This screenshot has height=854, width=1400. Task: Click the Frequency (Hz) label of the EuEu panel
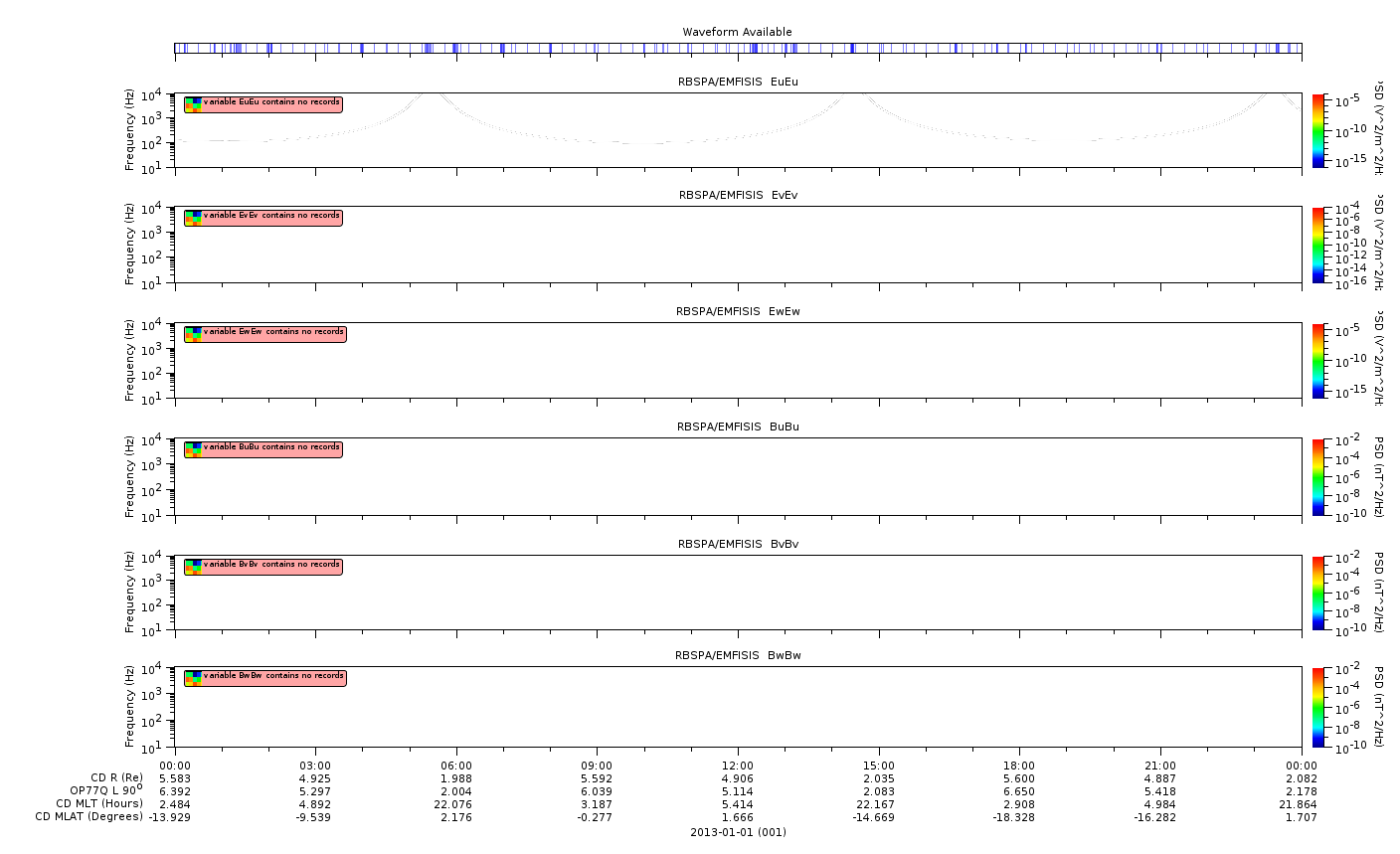pos(129,130)
